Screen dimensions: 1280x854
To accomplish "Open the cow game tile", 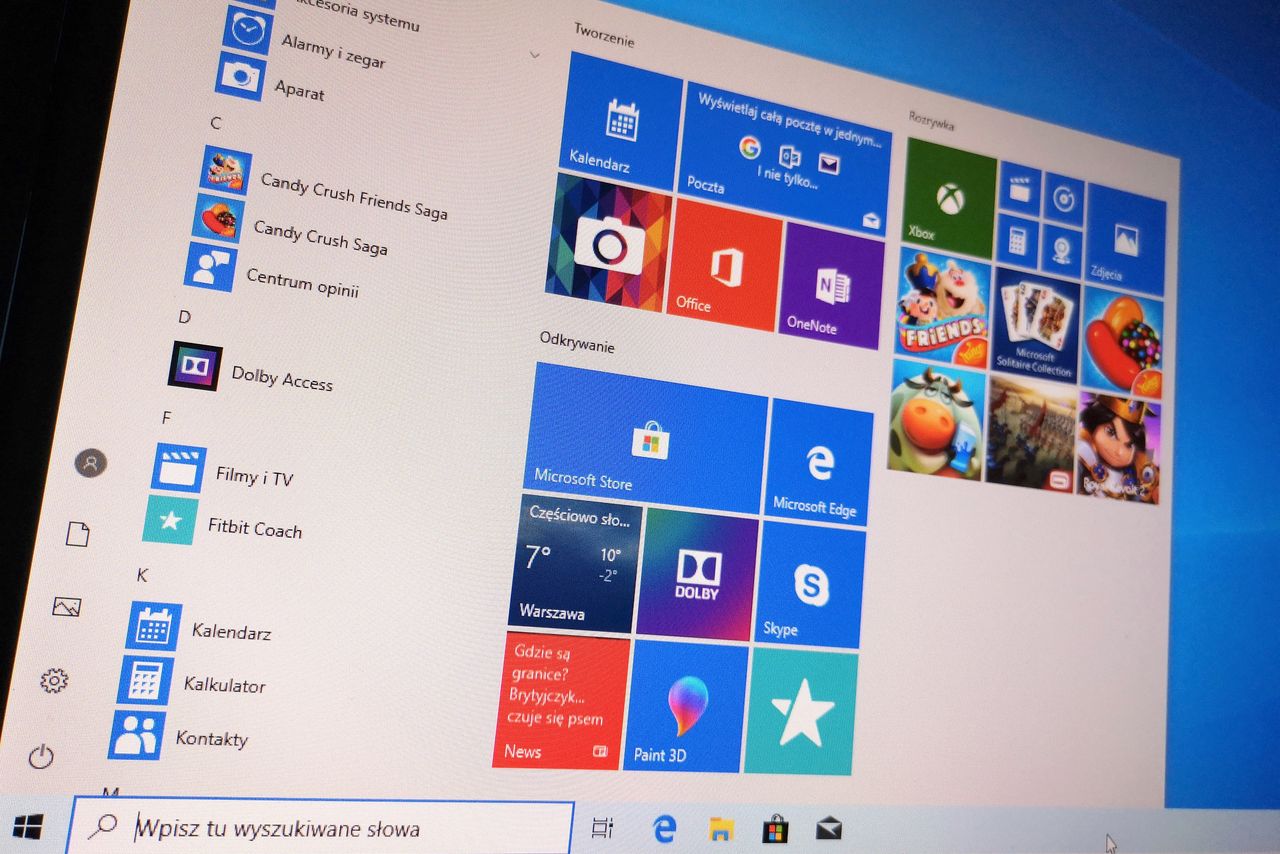I will tap(935, 418).
